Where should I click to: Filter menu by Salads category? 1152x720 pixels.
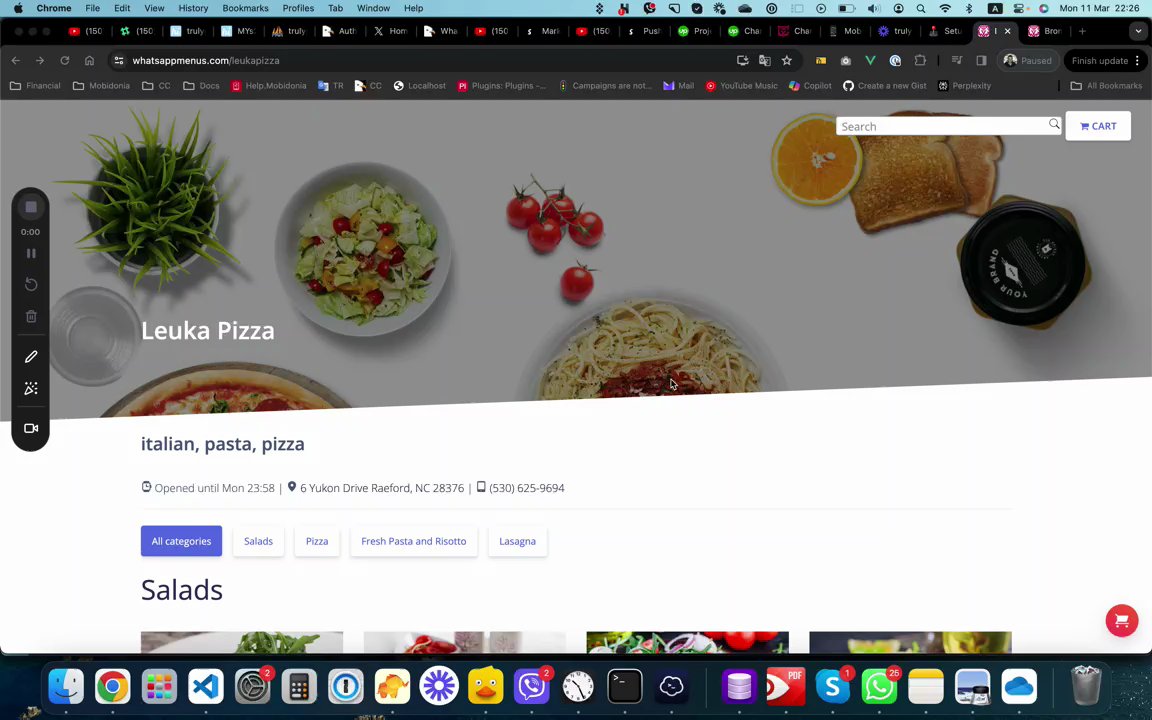[x=258, y=541]
